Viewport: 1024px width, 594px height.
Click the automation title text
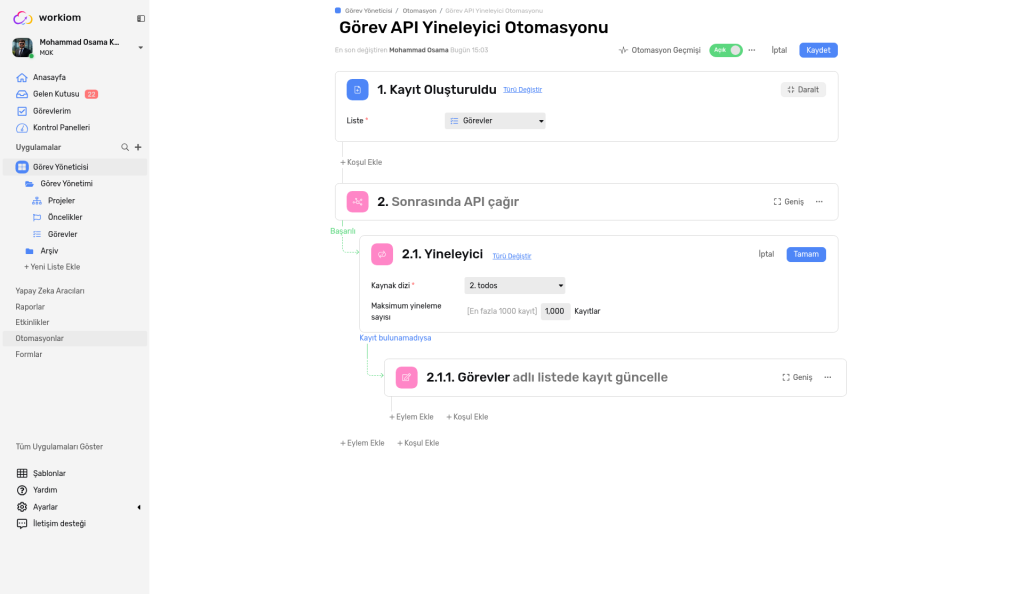(473, 27)
